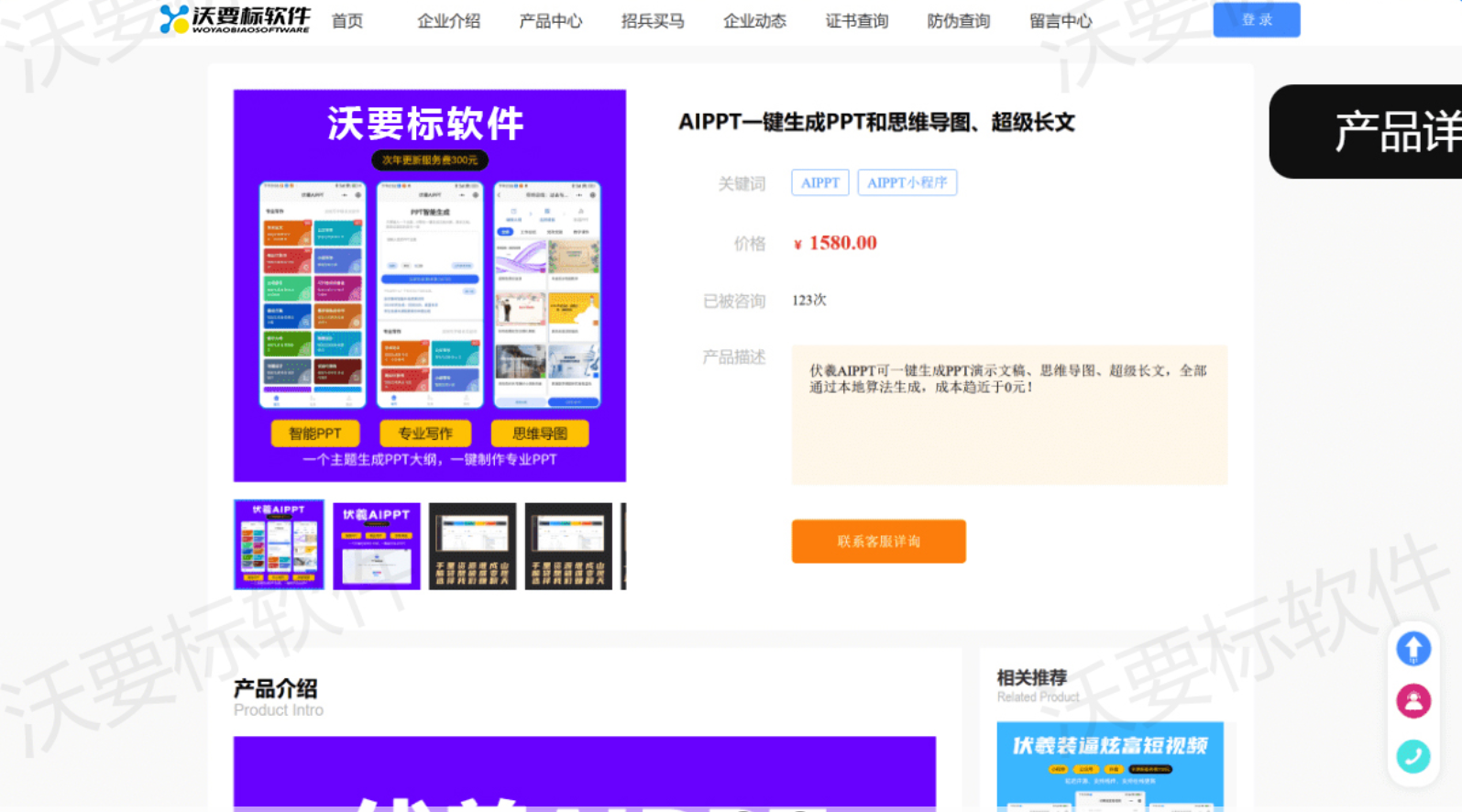Click the blue 登录 button
Viewport: 1462px width, 812px height.
(x=1256, y=19)
